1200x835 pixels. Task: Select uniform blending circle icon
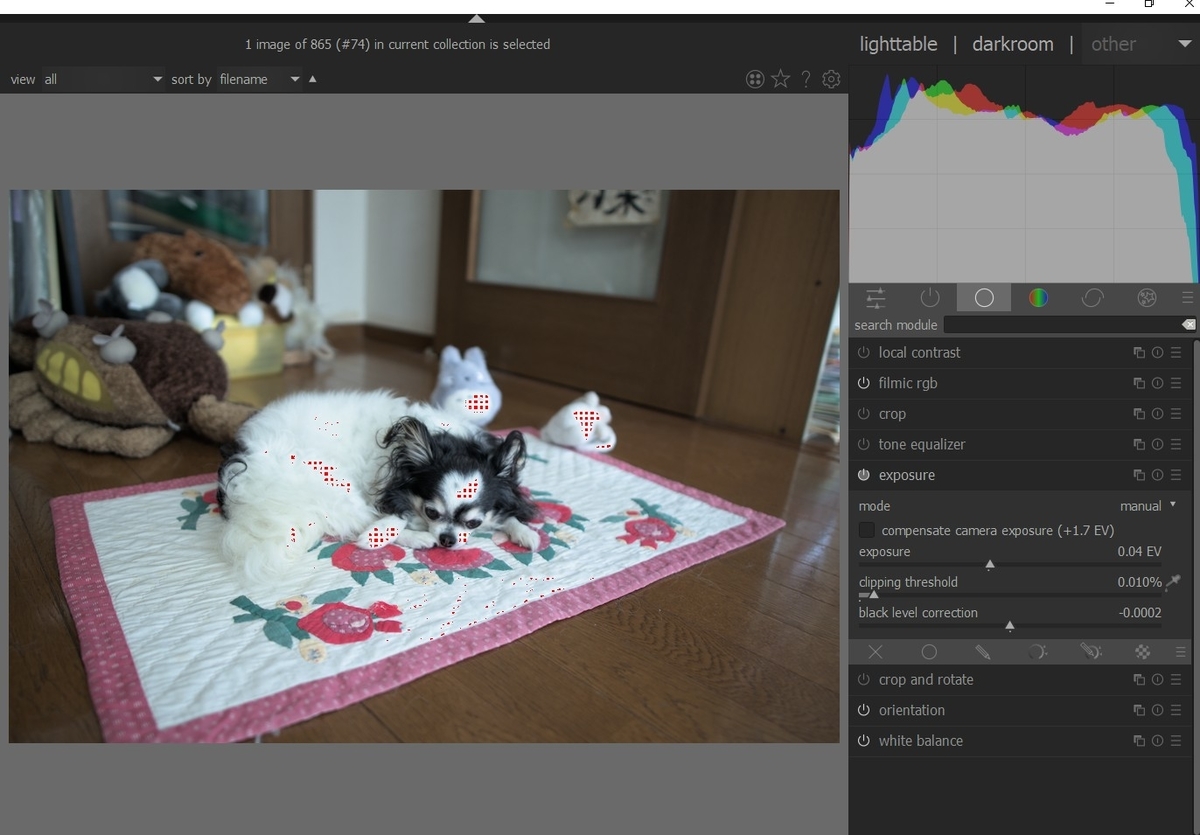tap(929, 652)
